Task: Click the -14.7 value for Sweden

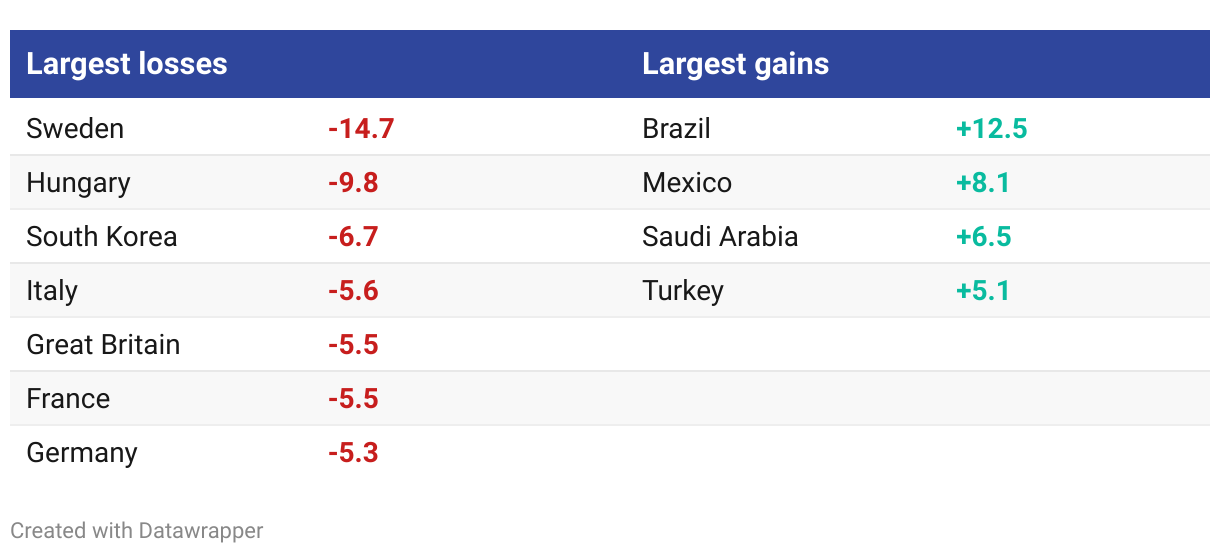Action: (361, 129)
